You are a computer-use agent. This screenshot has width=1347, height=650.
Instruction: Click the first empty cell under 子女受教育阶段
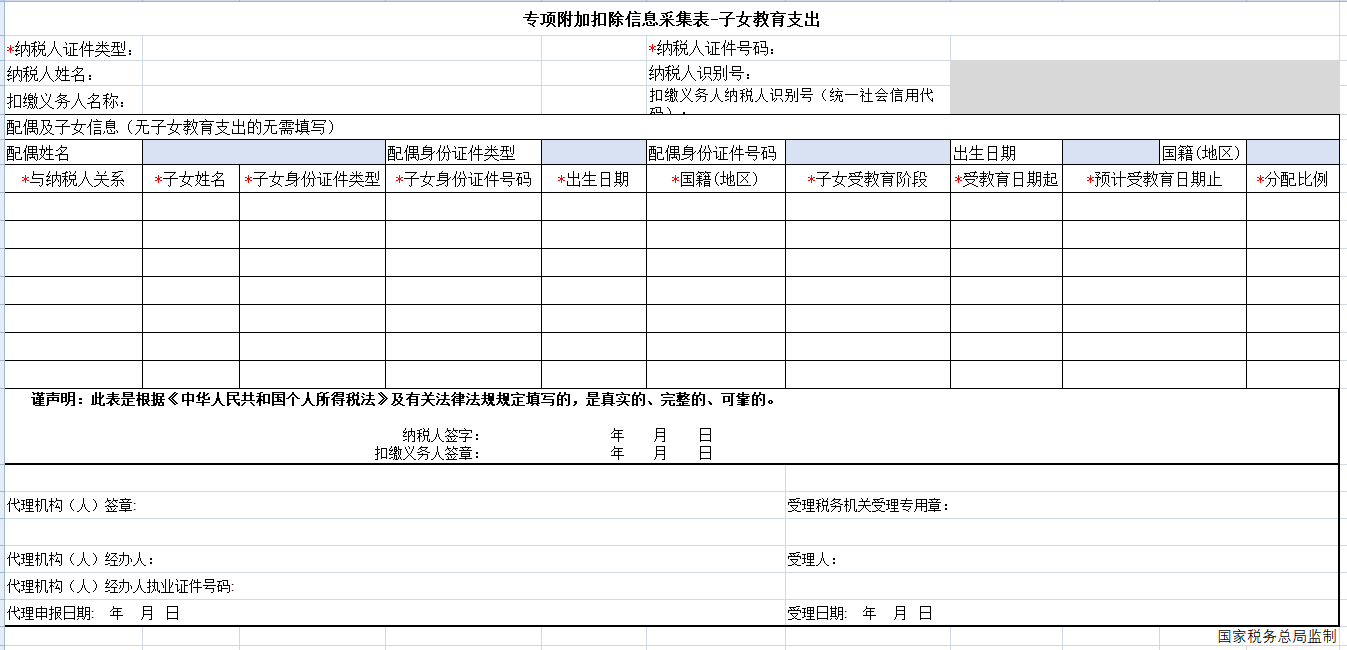pos(868,207)
